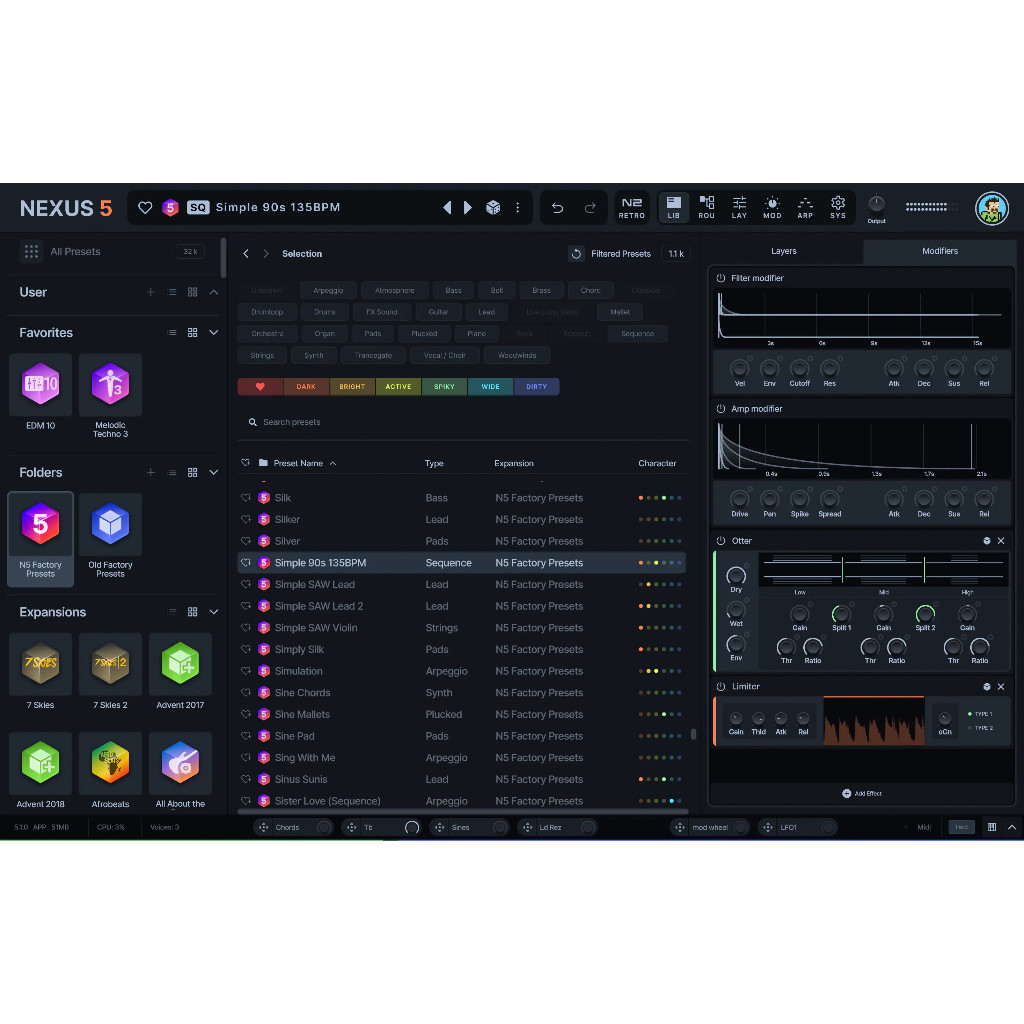Click the Filtered Presets refresh control
1024x1024 pixels.
click(577, 254)
